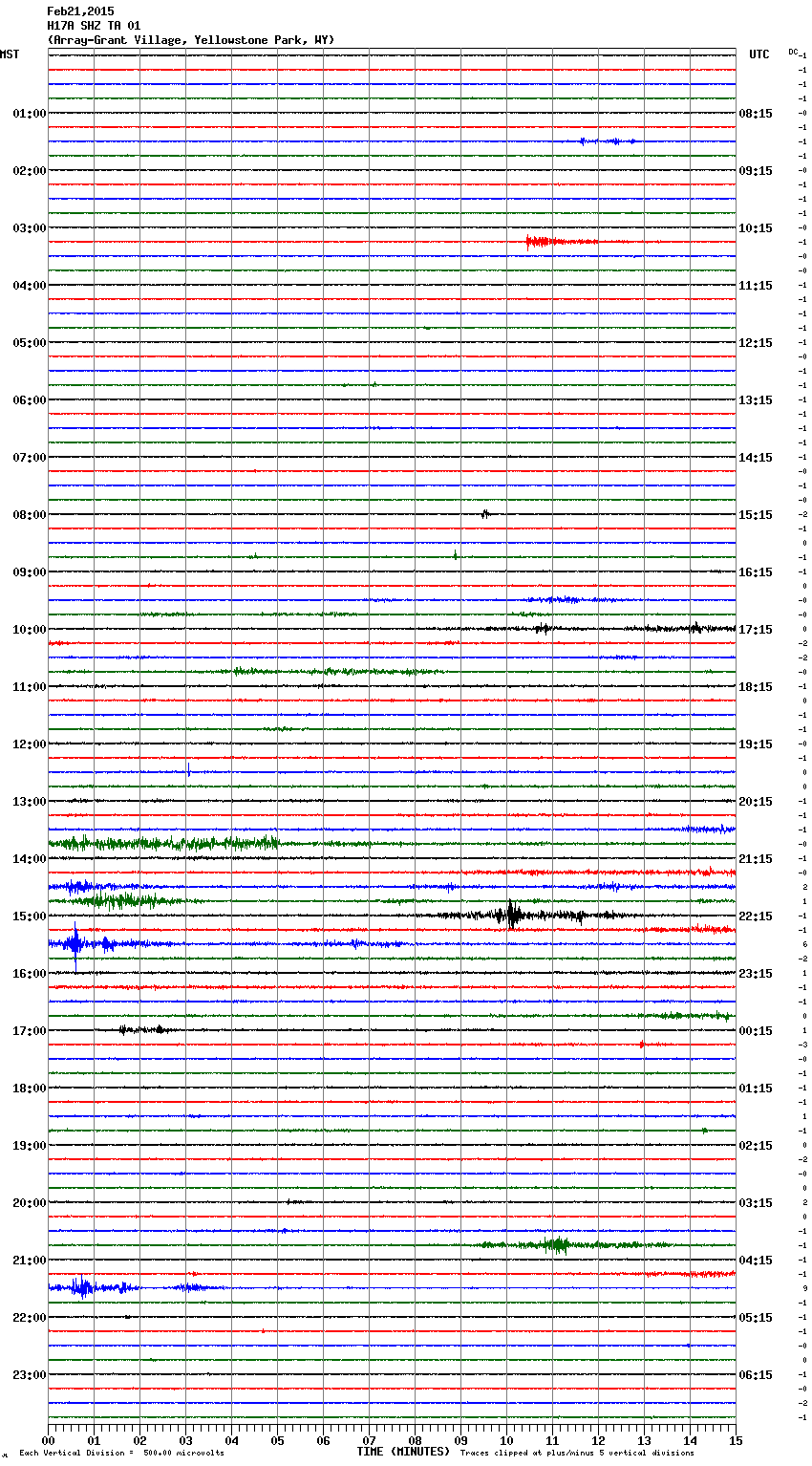Select the 02:00 MST time label
This screenshot has width=812, height=1466.
click(x=30, y=171)
